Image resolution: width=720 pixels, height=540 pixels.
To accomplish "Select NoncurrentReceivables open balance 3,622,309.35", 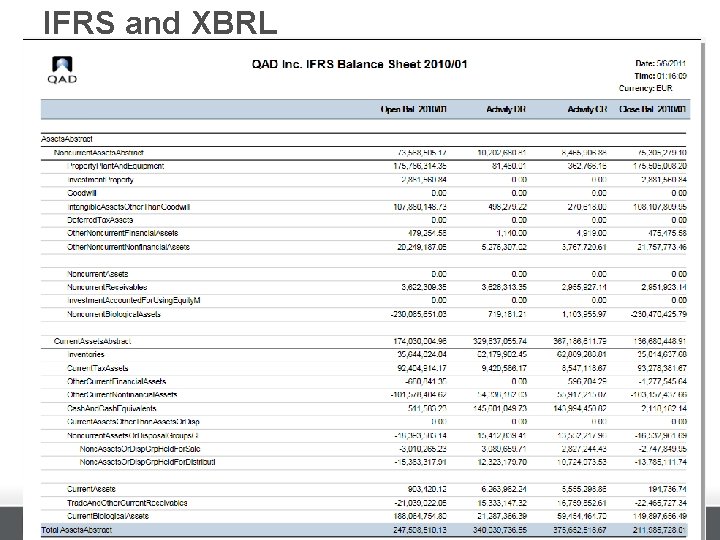I will pos(424,287).
